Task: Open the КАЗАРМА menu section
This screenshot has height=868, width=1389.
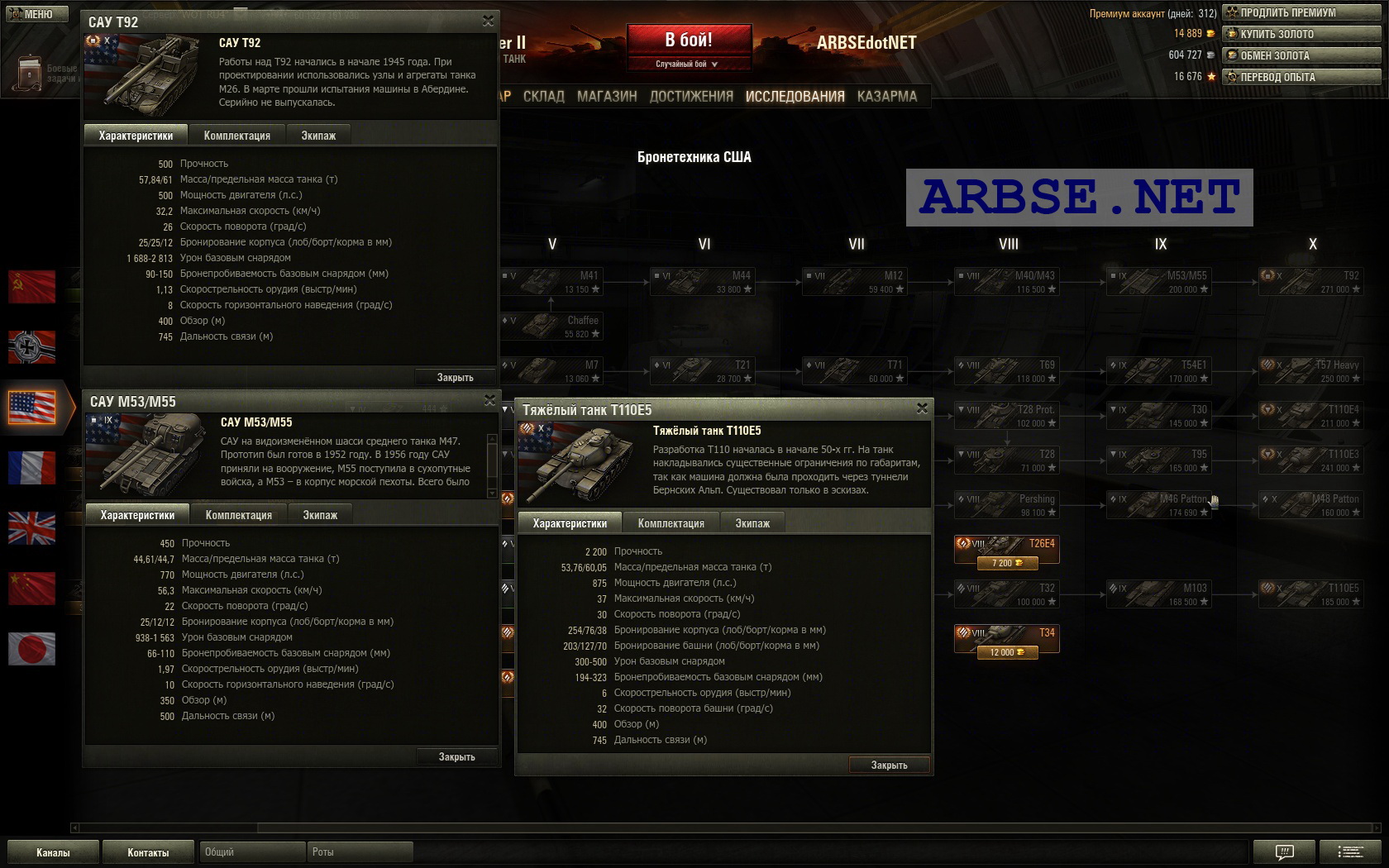Action: click(887, 97)
